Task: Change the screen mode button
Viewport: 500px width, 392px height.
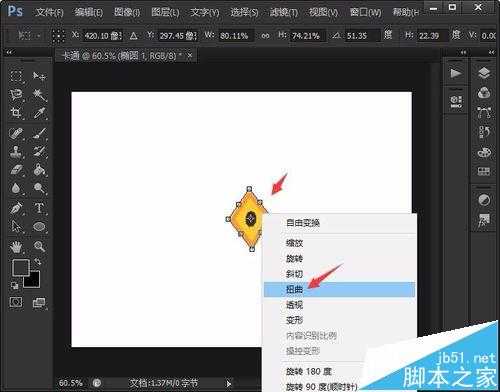Action: point(39,302)
